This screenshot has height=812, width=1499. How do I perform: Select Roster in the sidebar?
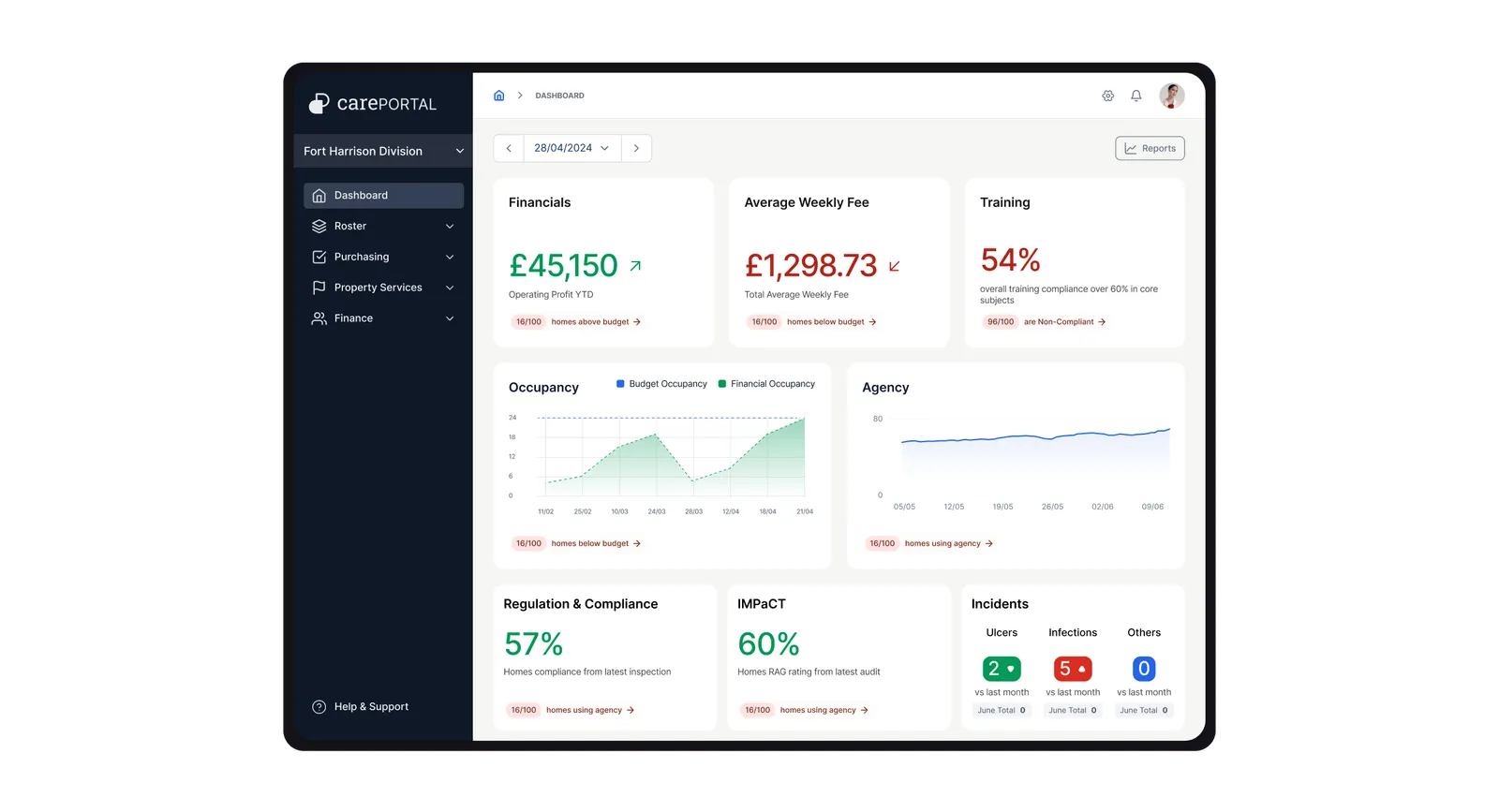383,227
